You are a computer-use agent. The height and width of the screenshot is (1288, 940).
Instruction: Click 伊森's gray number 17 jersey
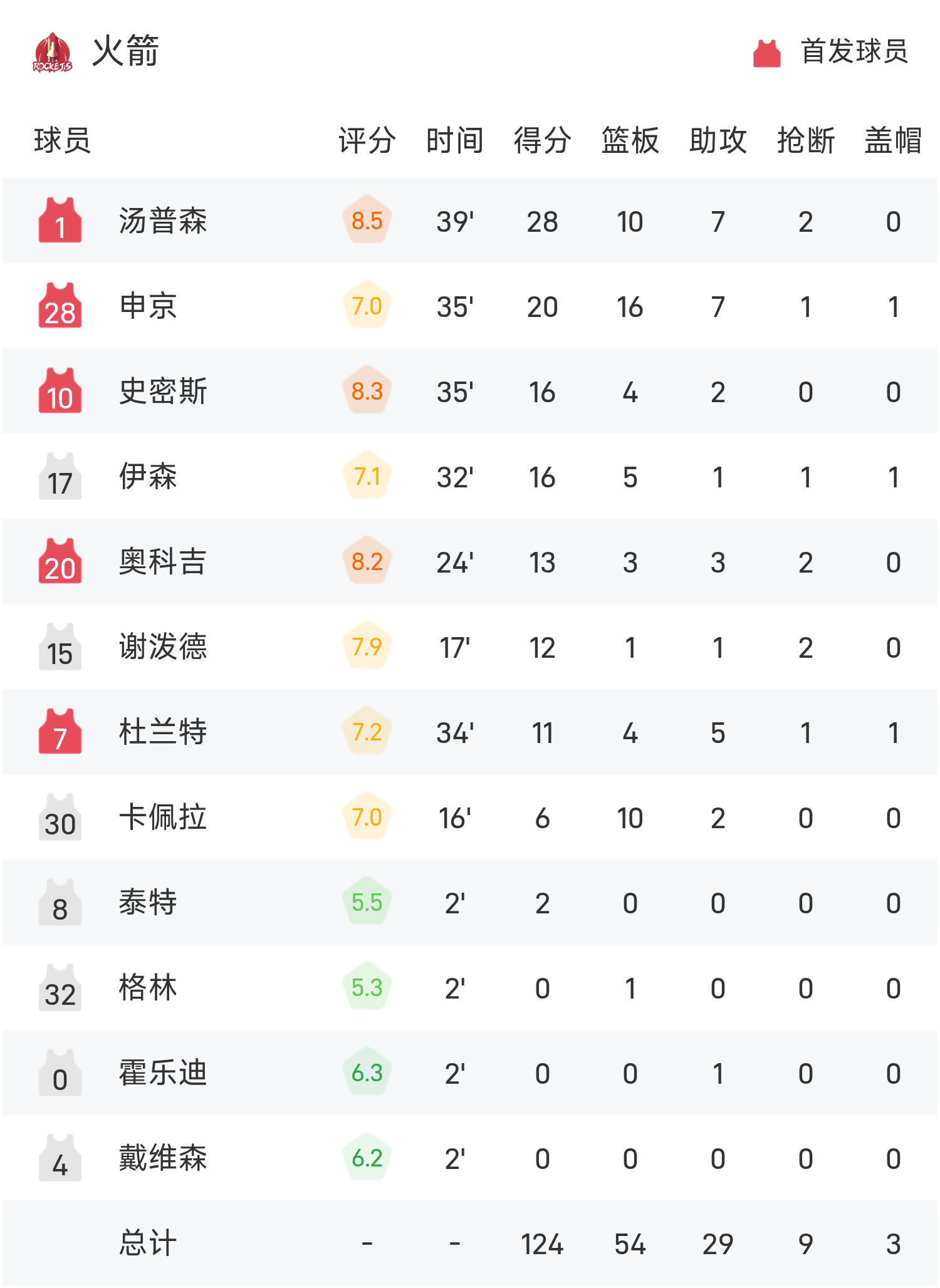60,477
